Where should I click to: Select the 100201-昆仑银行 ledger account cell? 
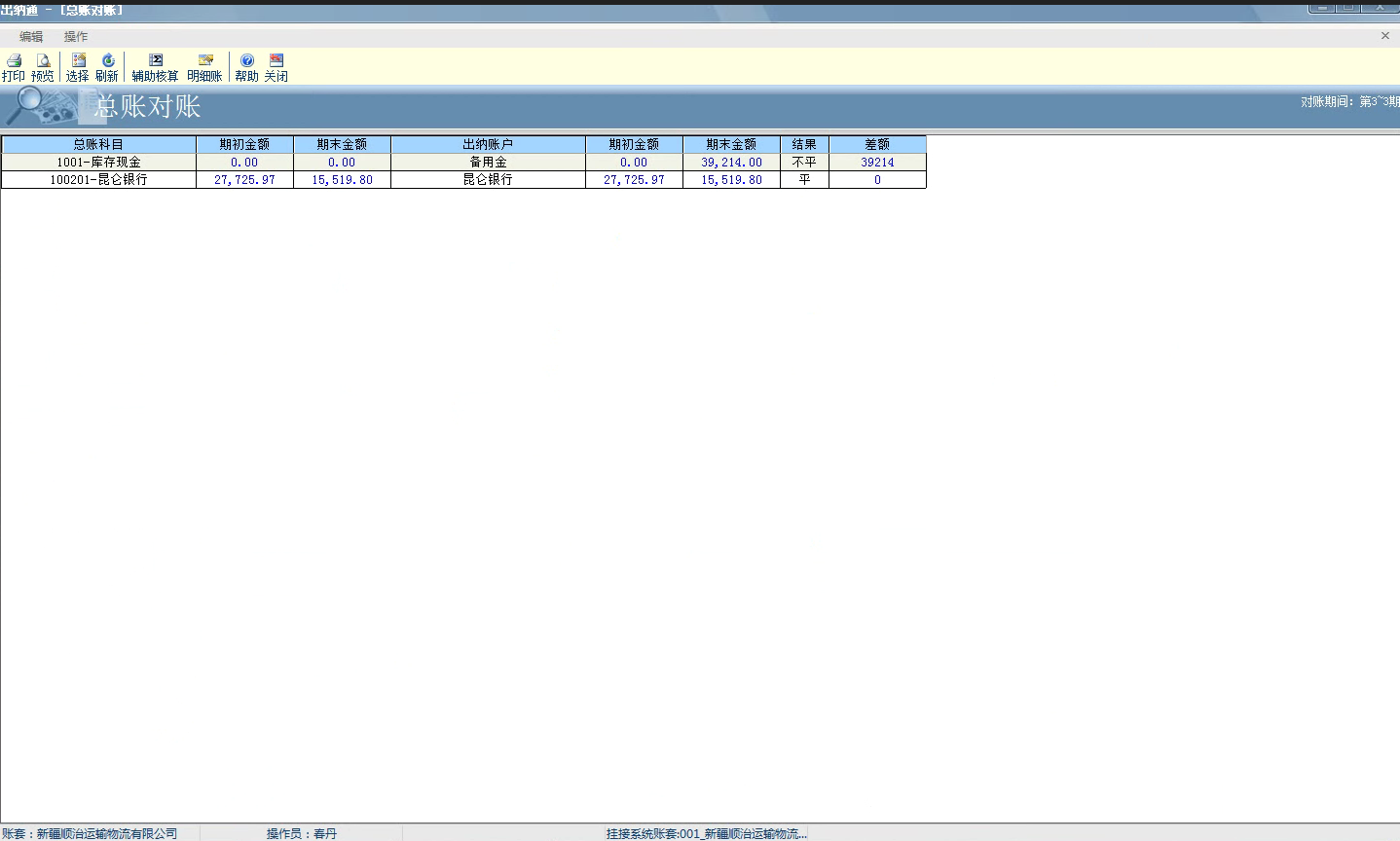click(98, 180)
